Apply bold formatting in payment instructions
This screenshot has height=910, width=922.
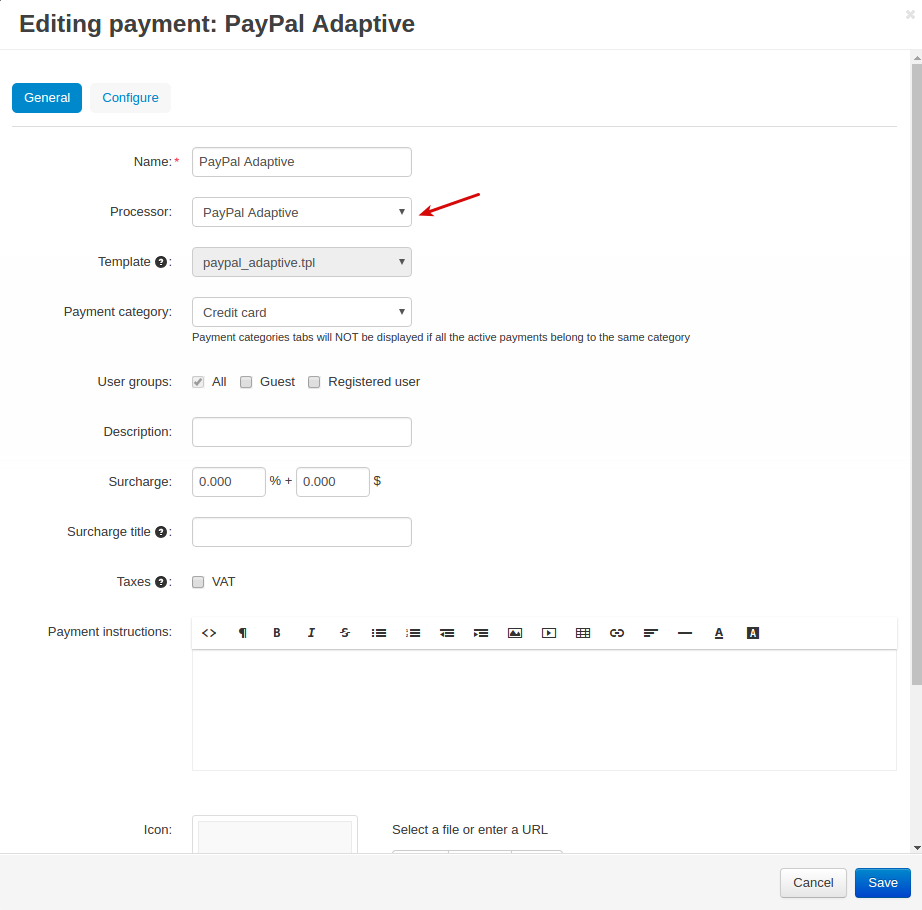click(277, 633)
